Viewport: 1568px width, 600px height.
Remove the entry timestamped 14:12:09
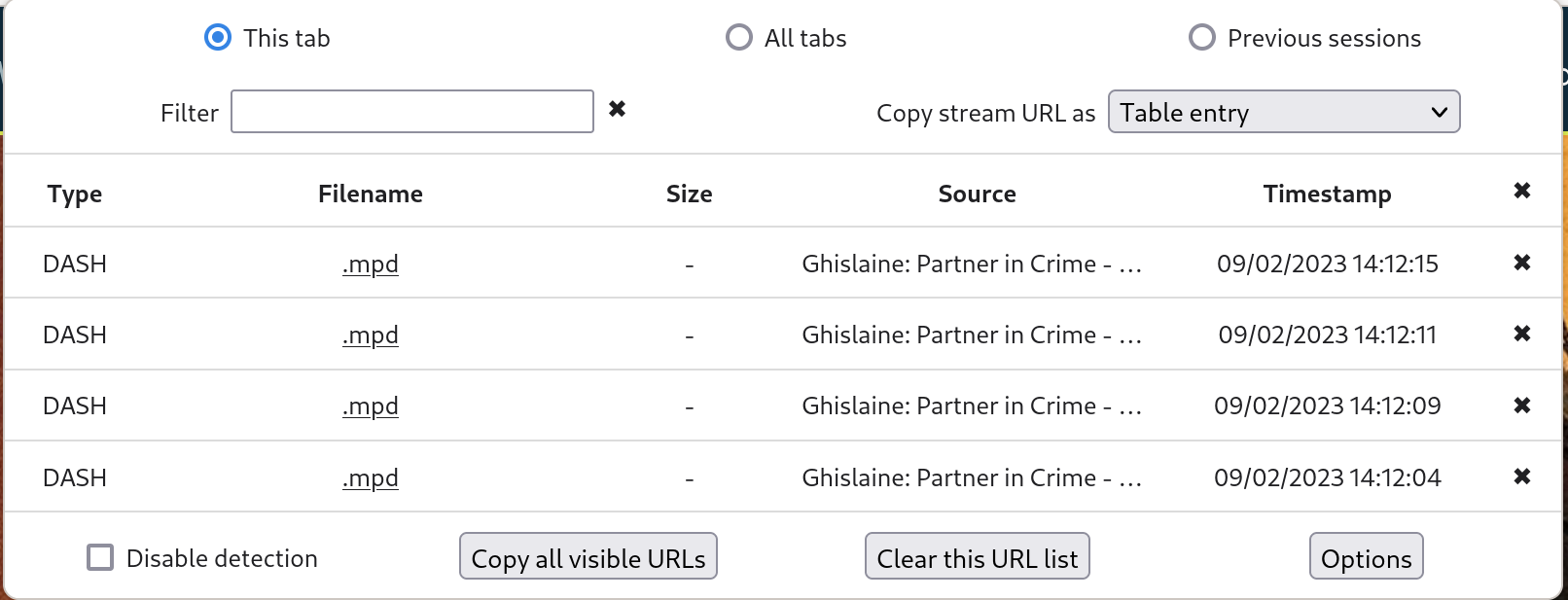[1522, 406]
